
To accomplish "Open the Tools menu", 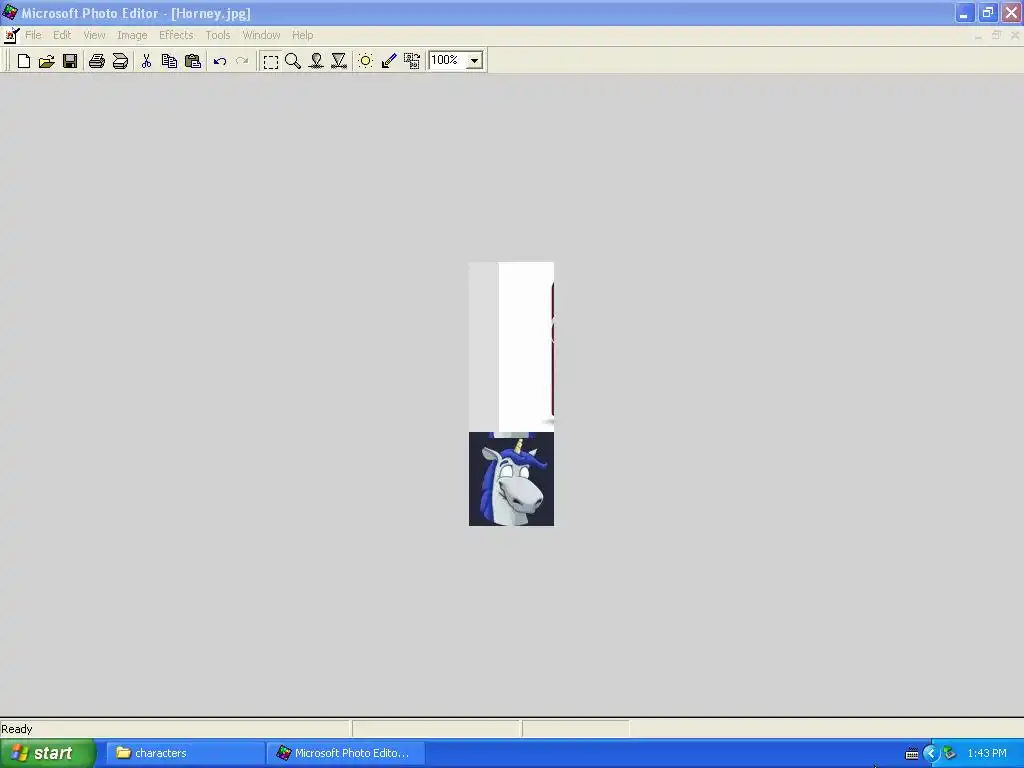I will 217,35.
